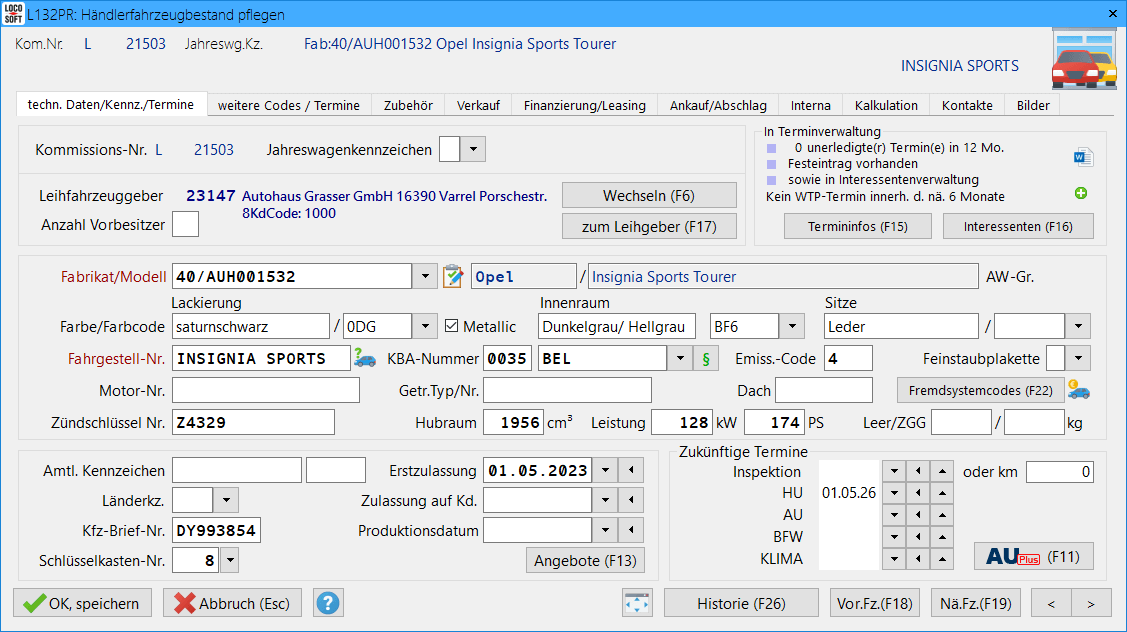Toggle the Metallic checkbox

tap(452, 326)
